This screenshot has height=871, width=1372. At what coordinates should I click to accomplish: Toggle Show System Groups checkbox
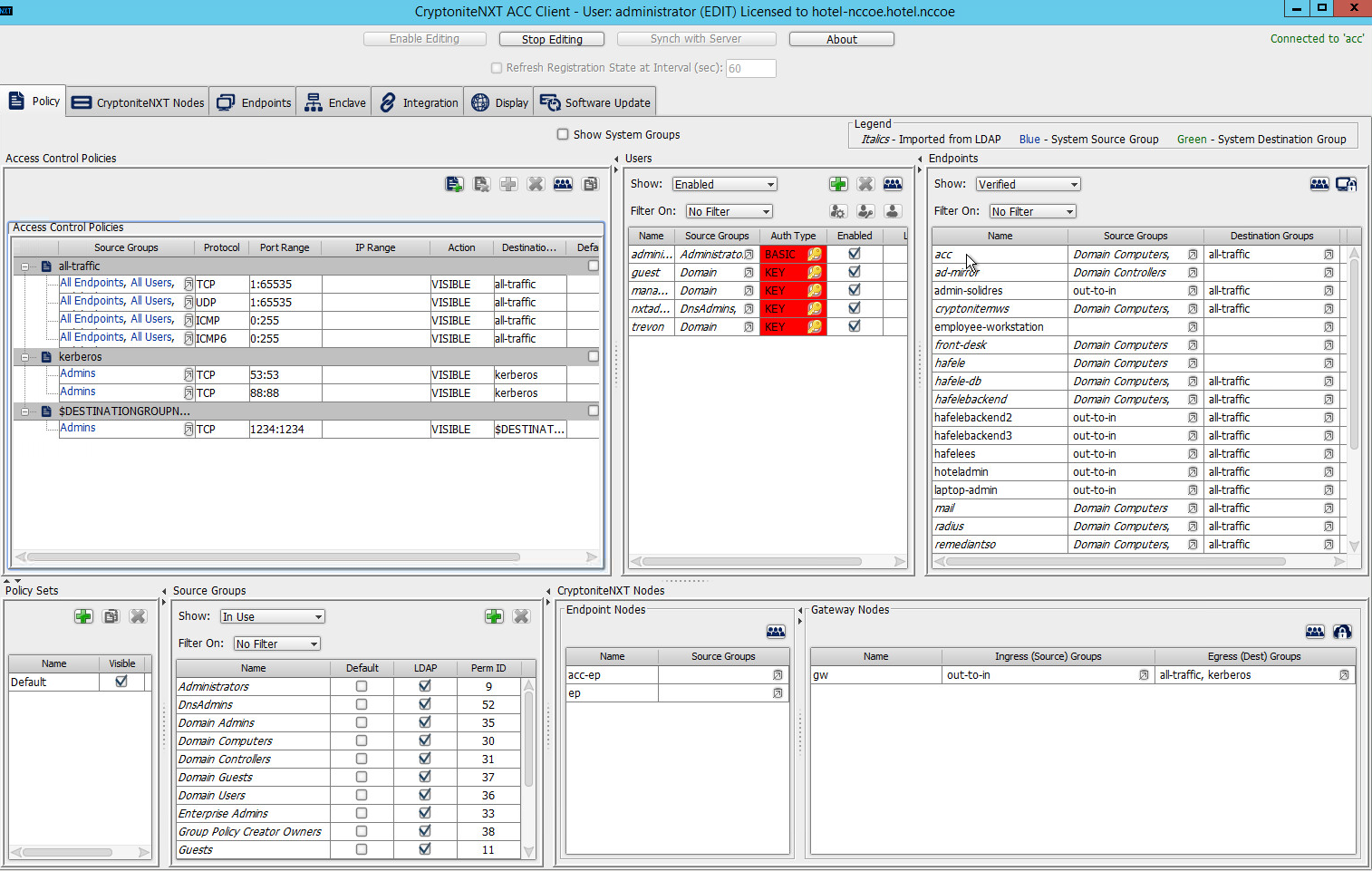coord(563,134)
